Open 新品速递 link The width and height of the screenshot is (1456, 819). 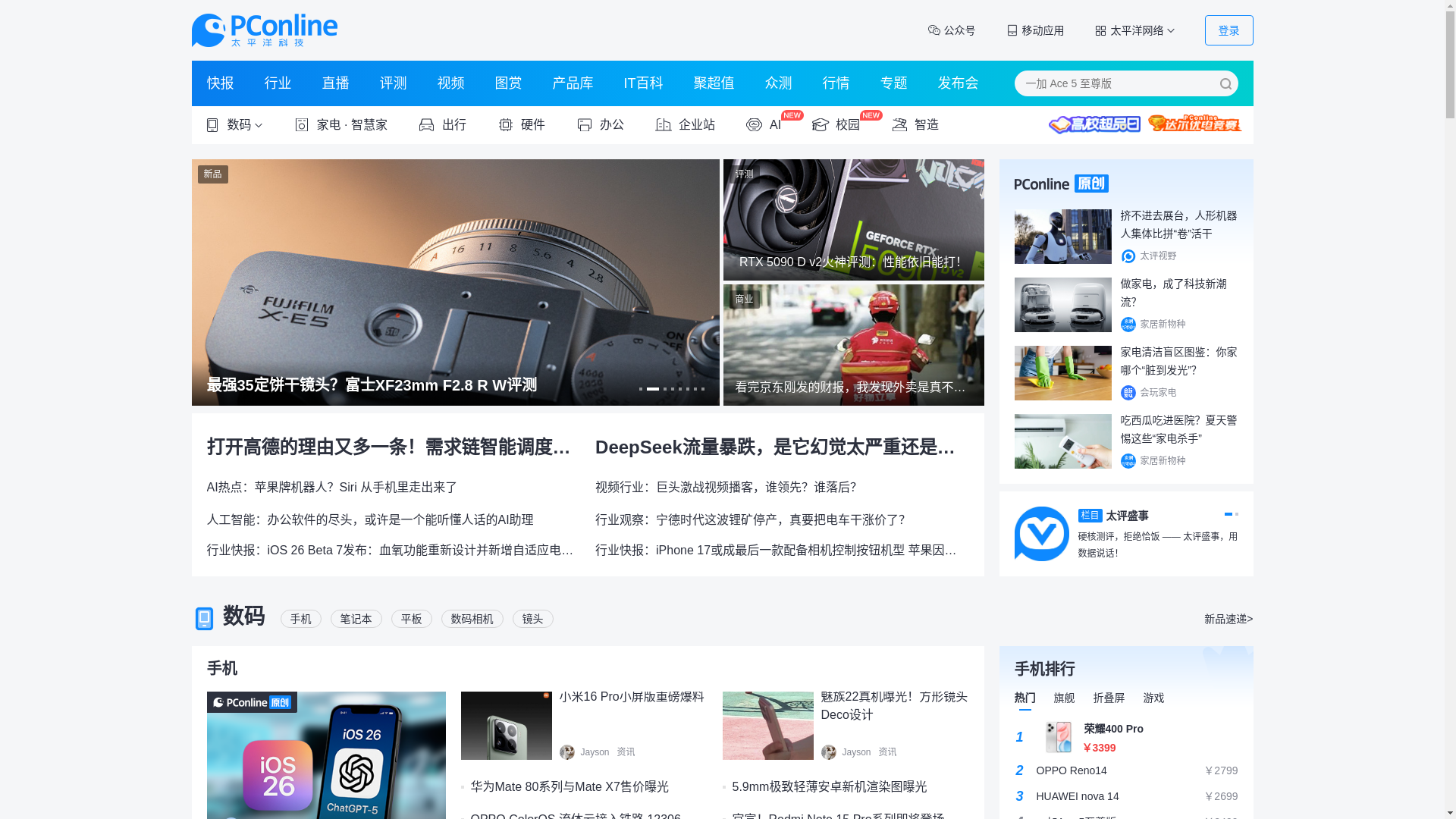pyautogui.click(x=1228, y=620)
